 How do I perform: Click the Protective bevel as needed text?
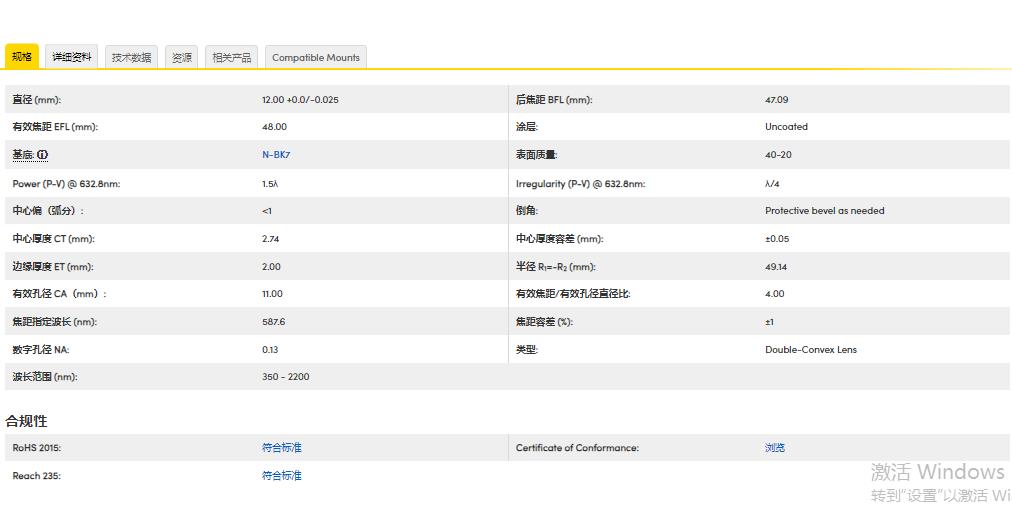tap(824, 211)
